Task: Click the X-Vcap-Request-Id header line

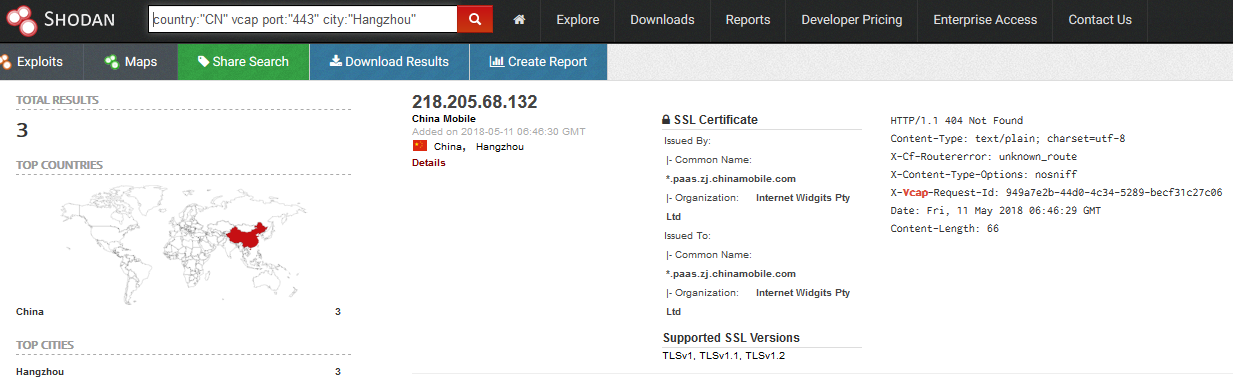Action: [x=1056, y=193]
